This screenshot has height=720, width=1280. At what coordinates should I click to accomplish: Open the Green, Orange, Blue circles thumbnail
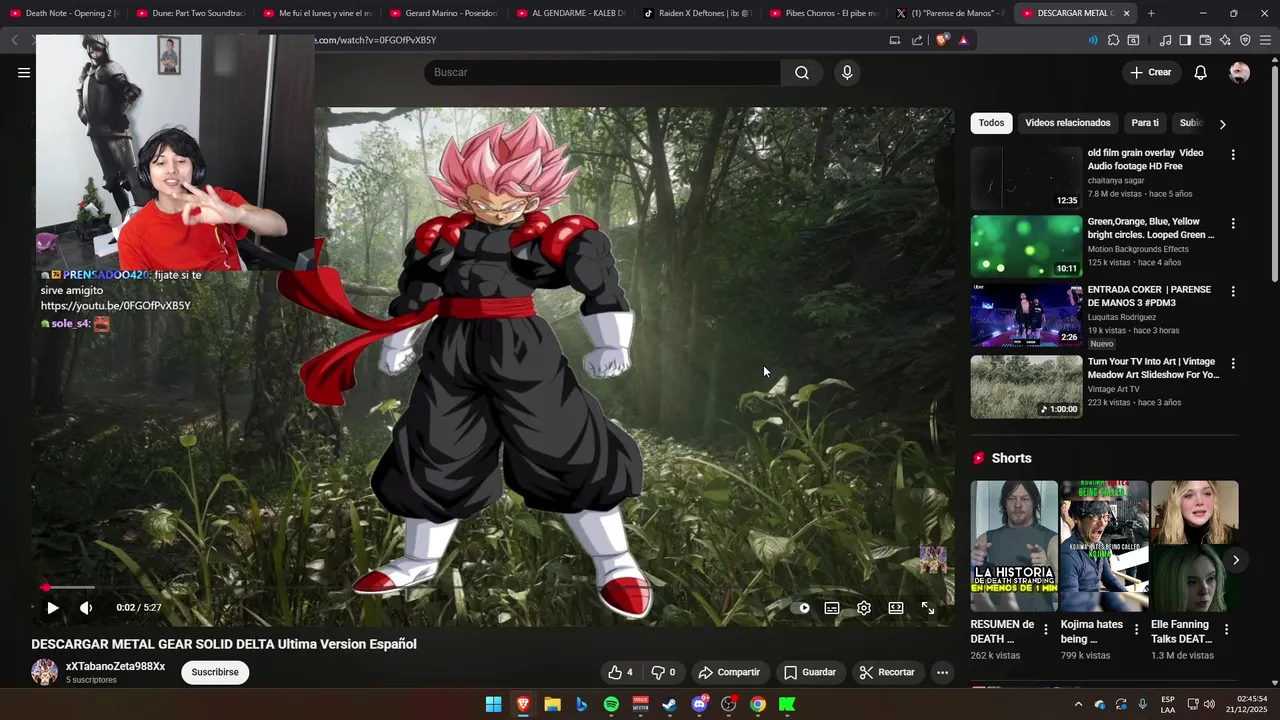tap(1026, 246)
